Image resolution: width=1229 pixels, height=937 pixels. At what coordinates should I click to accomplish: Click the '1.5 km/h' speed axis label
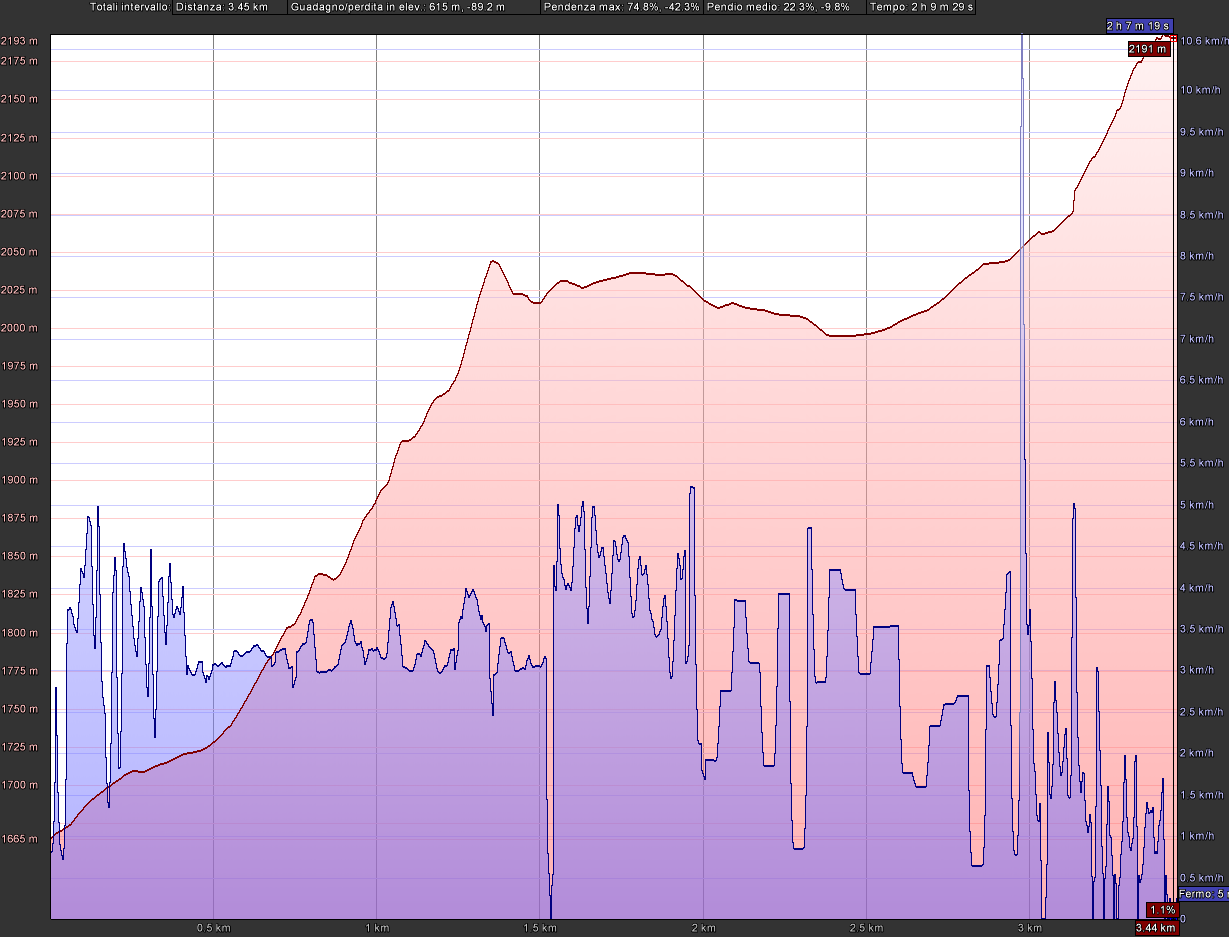point(1202,795)
